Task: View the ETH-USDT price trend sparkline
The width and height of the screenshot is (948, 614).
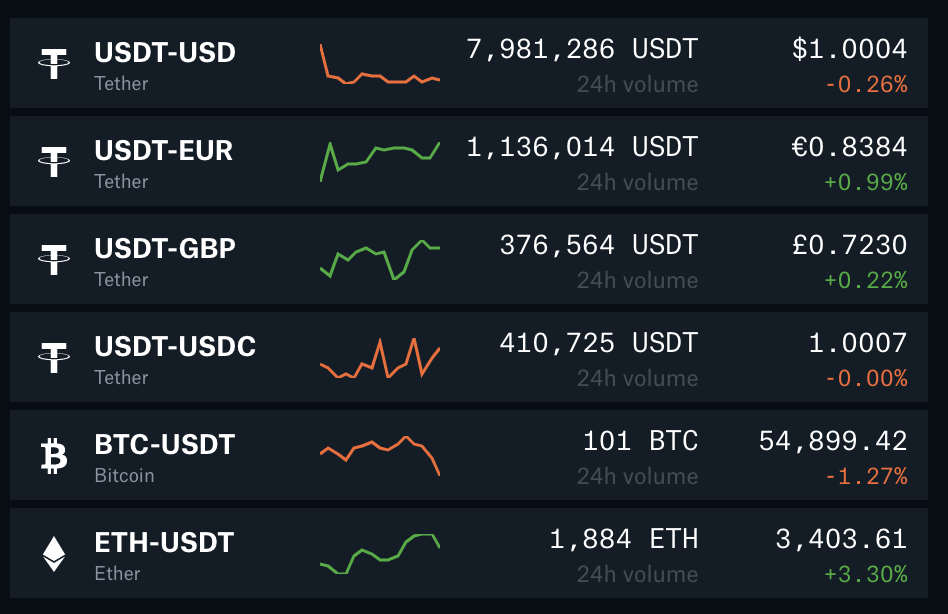Action: 380,554
